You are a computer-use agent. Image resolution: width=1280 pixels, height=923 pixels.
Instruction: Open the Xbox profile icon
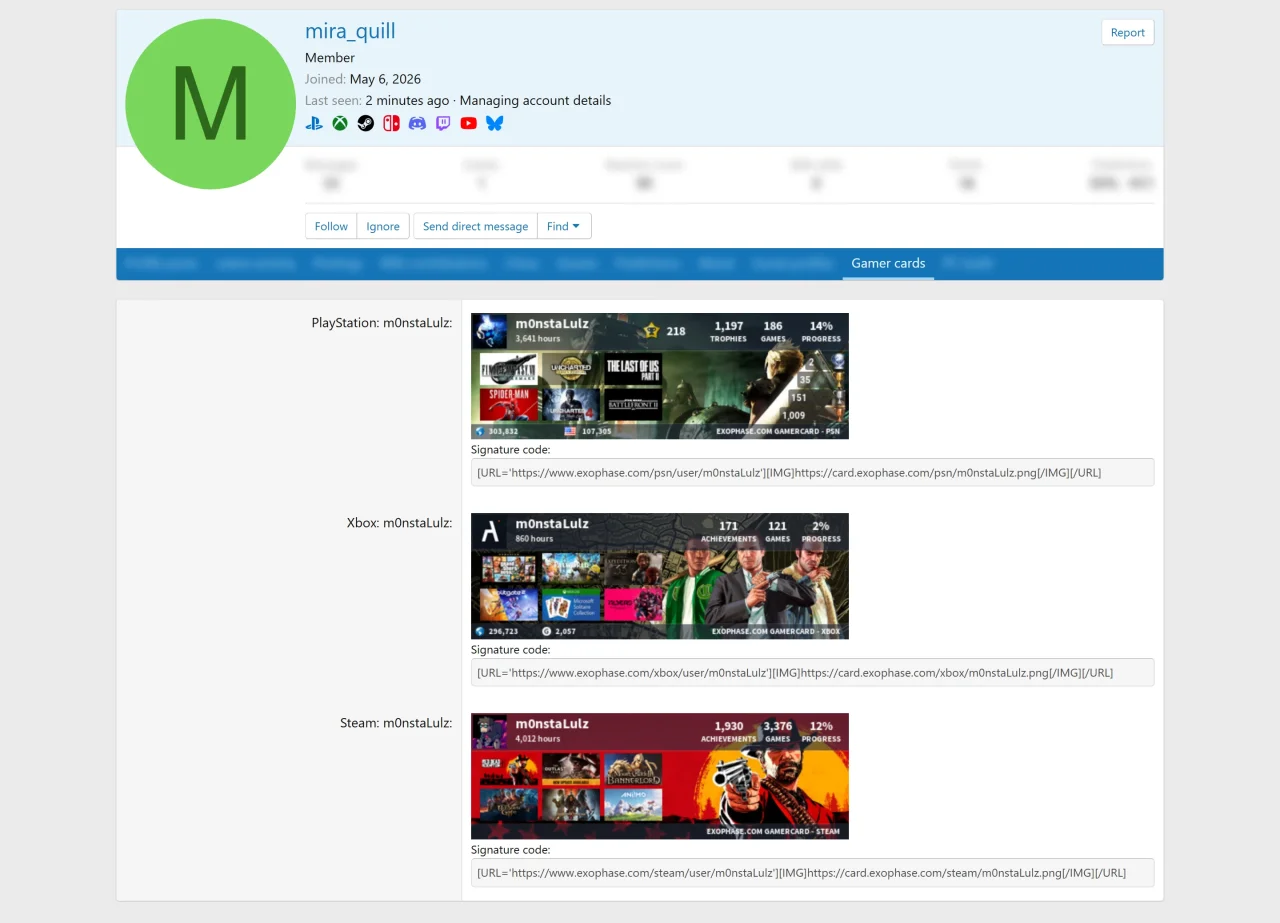(340, 123)
